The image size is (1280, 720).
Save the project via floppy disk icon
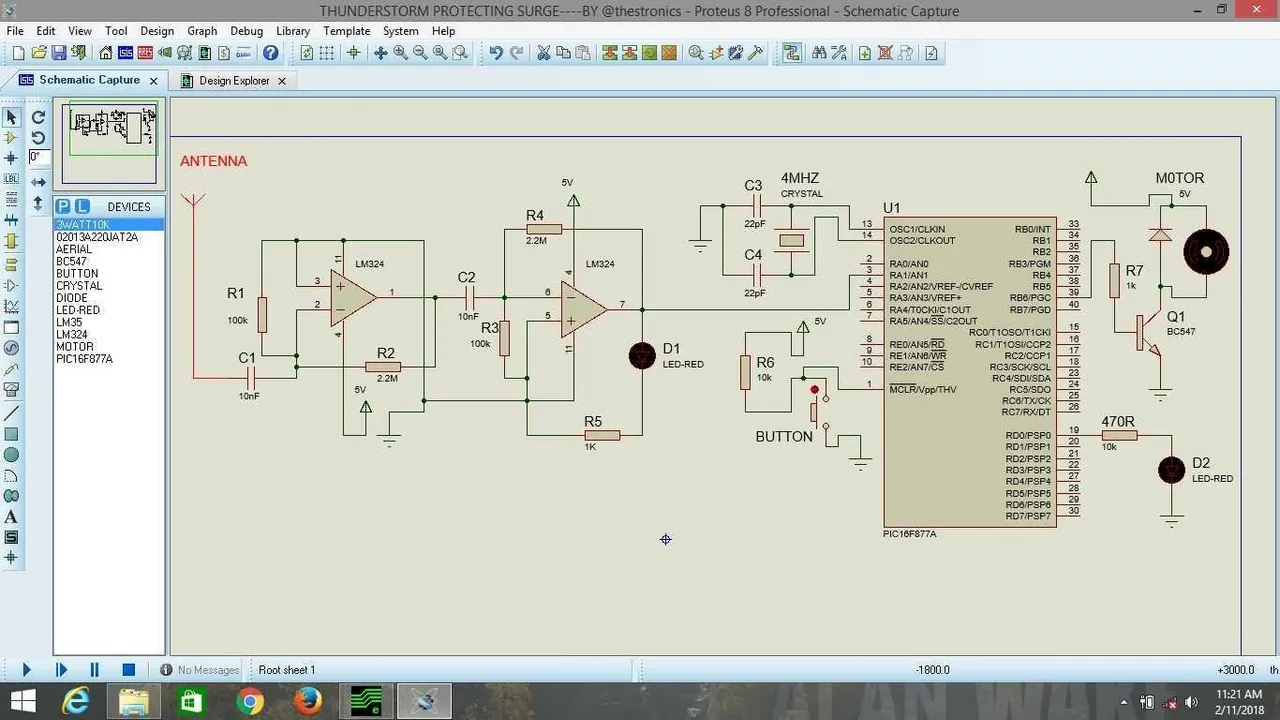point(59,52)
